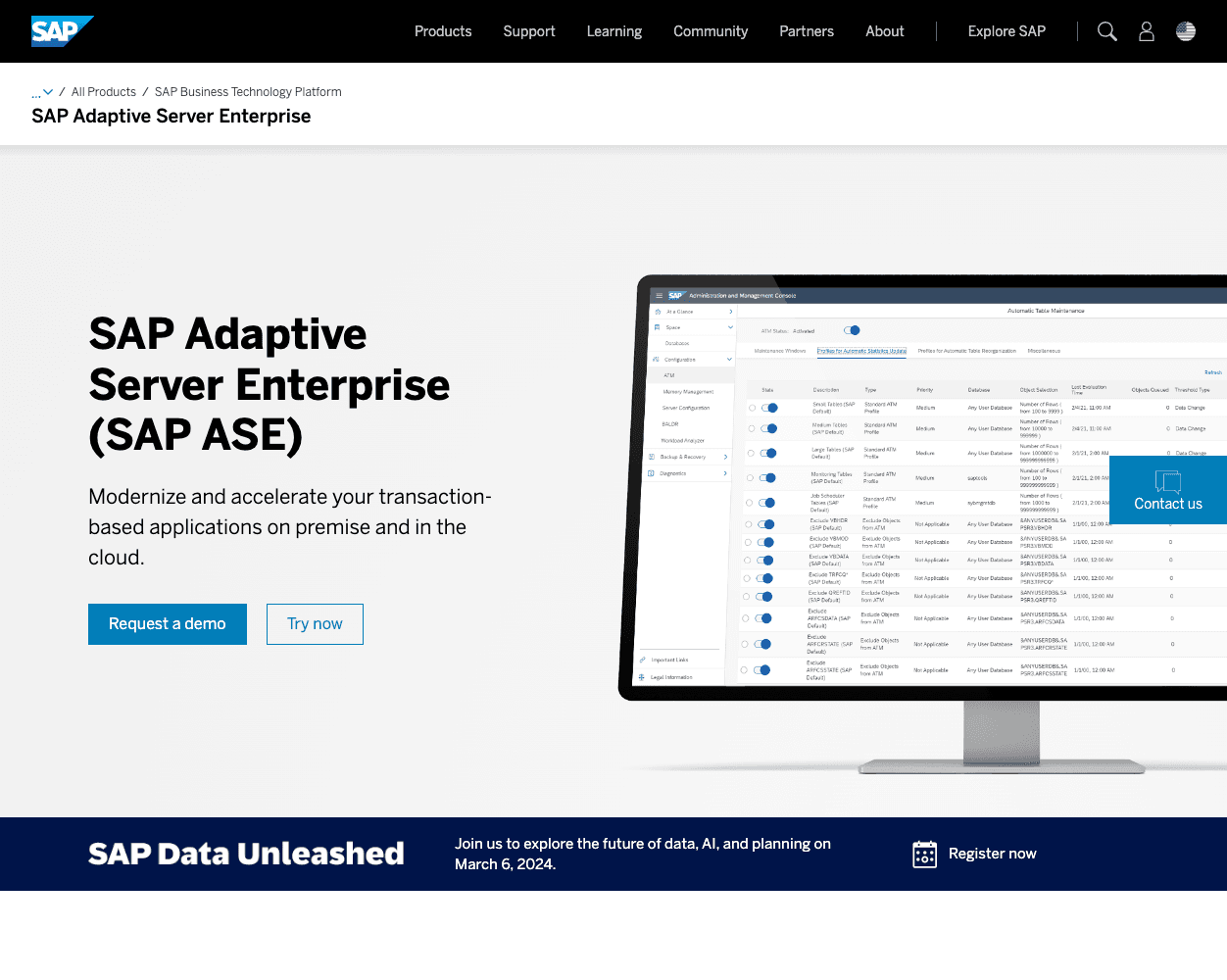1227x980 pixels.
Task: Click the SAP Data Unleashed banner title
Action: (x=246, y=854)
